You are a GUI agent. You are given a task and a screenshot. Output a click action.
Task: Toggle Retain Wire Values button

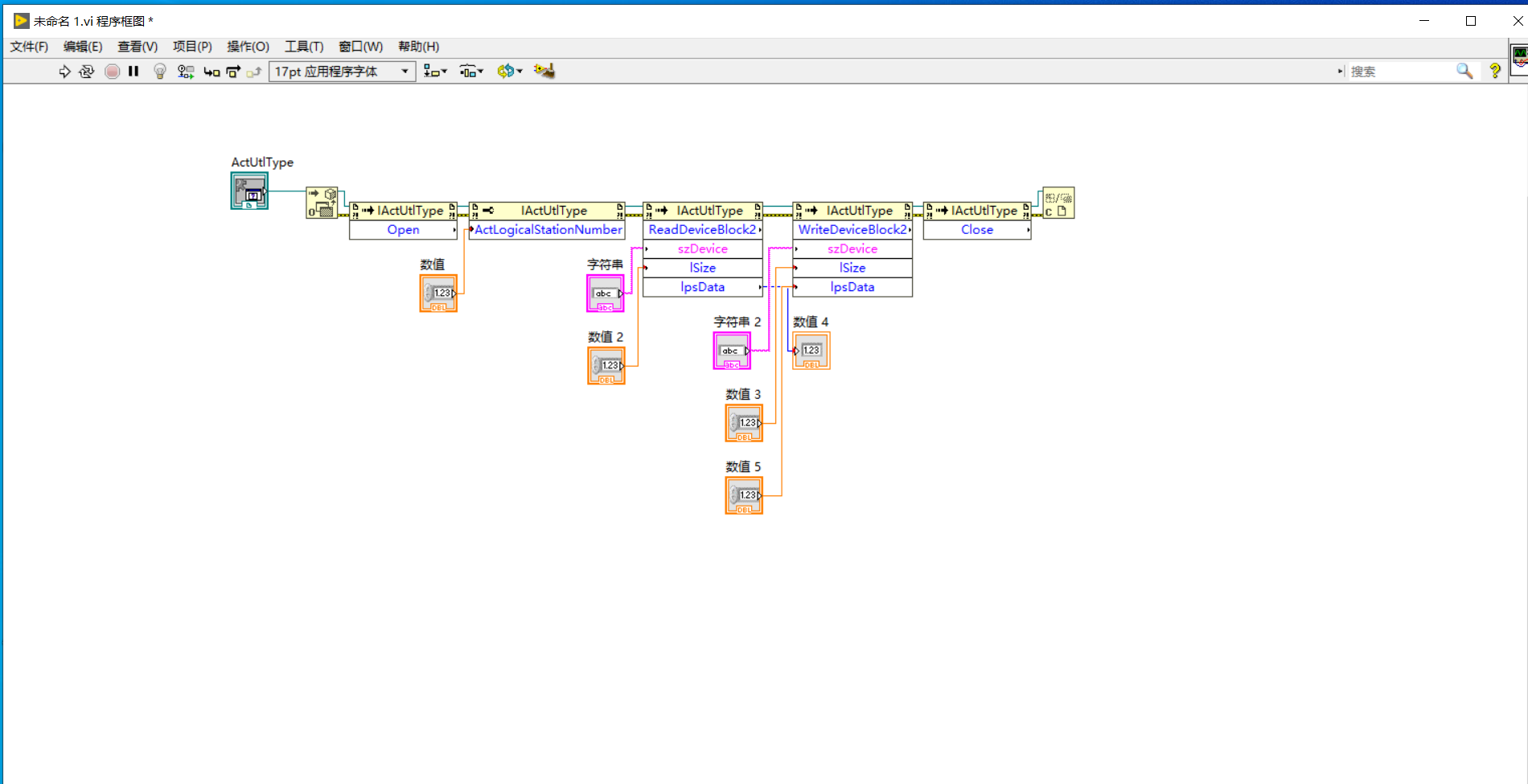click(186, 72)
